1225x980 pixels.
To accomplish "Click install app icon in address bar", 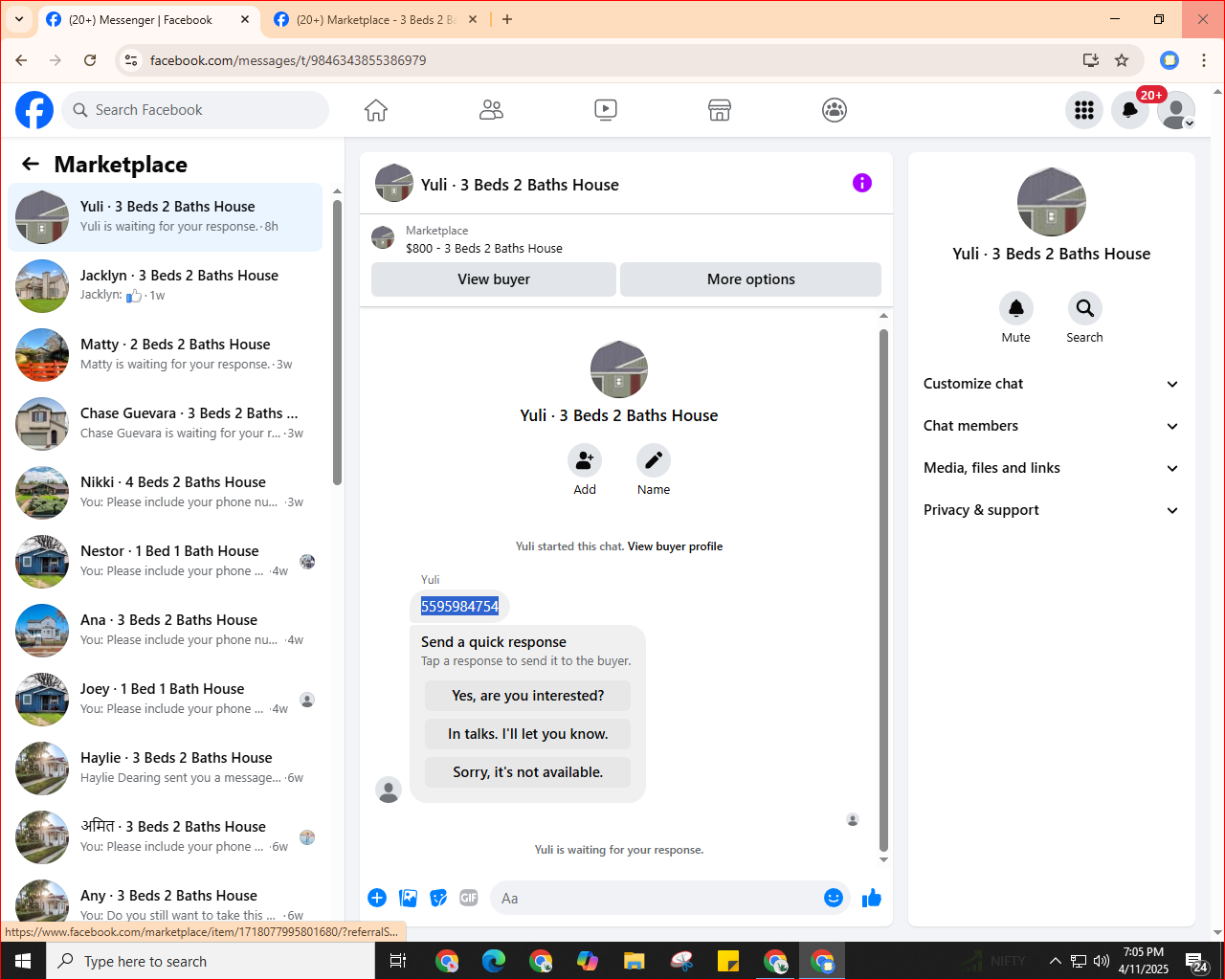I will (1090, 60).
